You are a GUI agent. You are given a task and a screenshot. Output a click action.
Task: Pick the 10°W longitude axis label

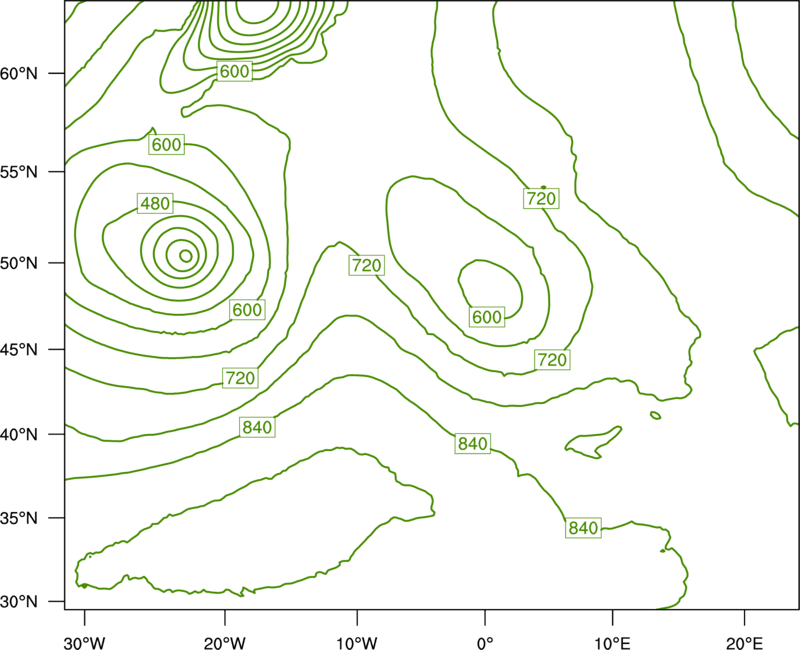(356, 643)
